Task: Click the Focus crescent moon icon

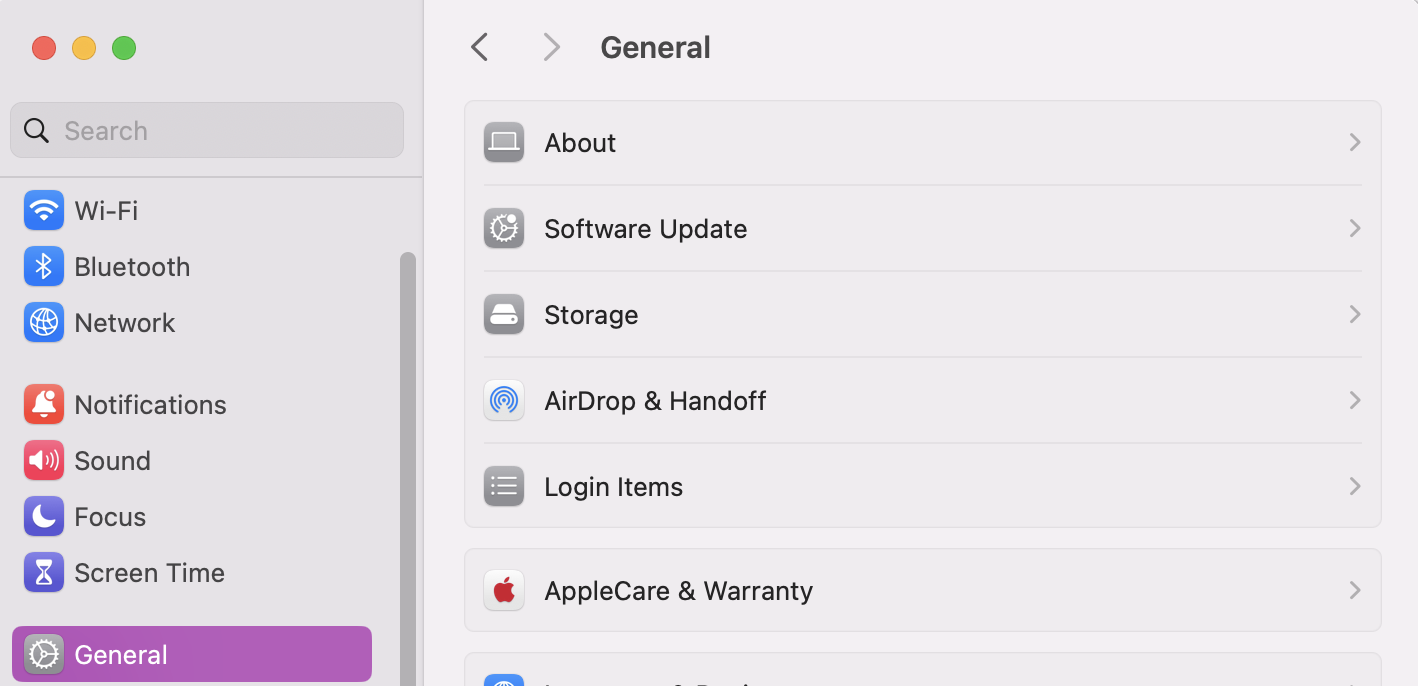Action: point(44,516)
